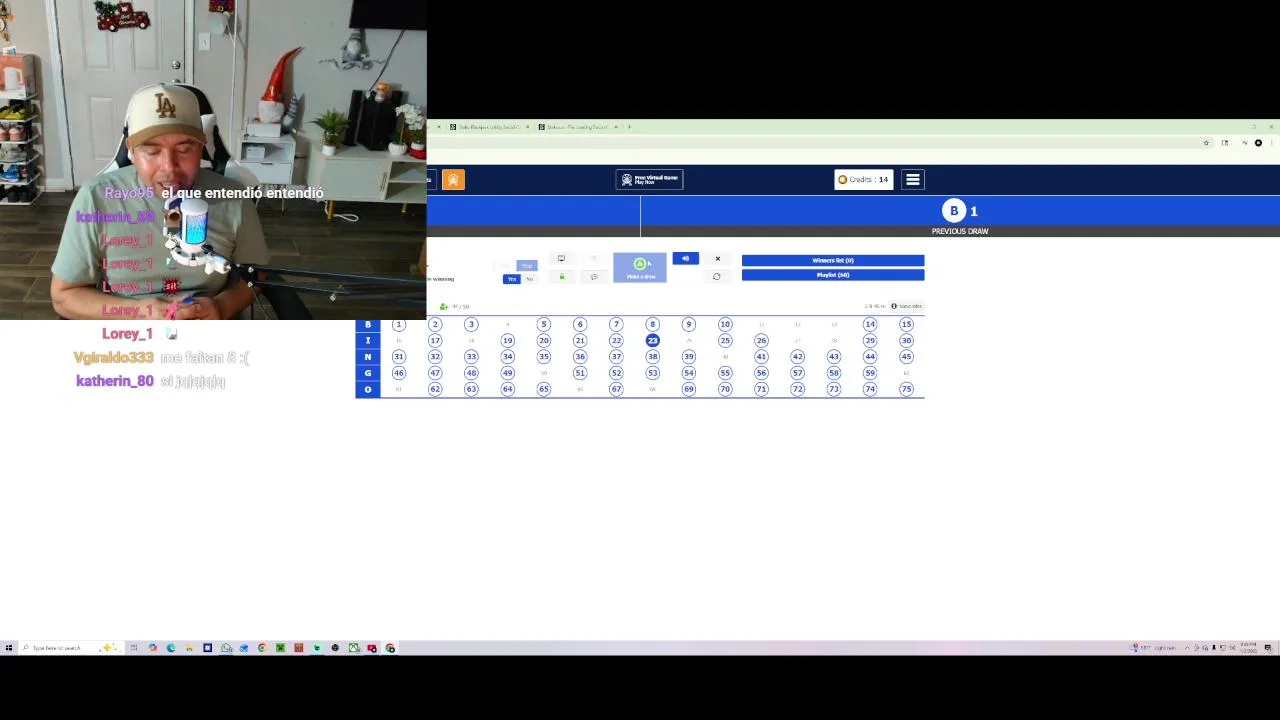Image resolution: width=1280 pixels, height=720 pixels.
Task: Select the highlighted number 23 ball
Action: click(652, 340)
